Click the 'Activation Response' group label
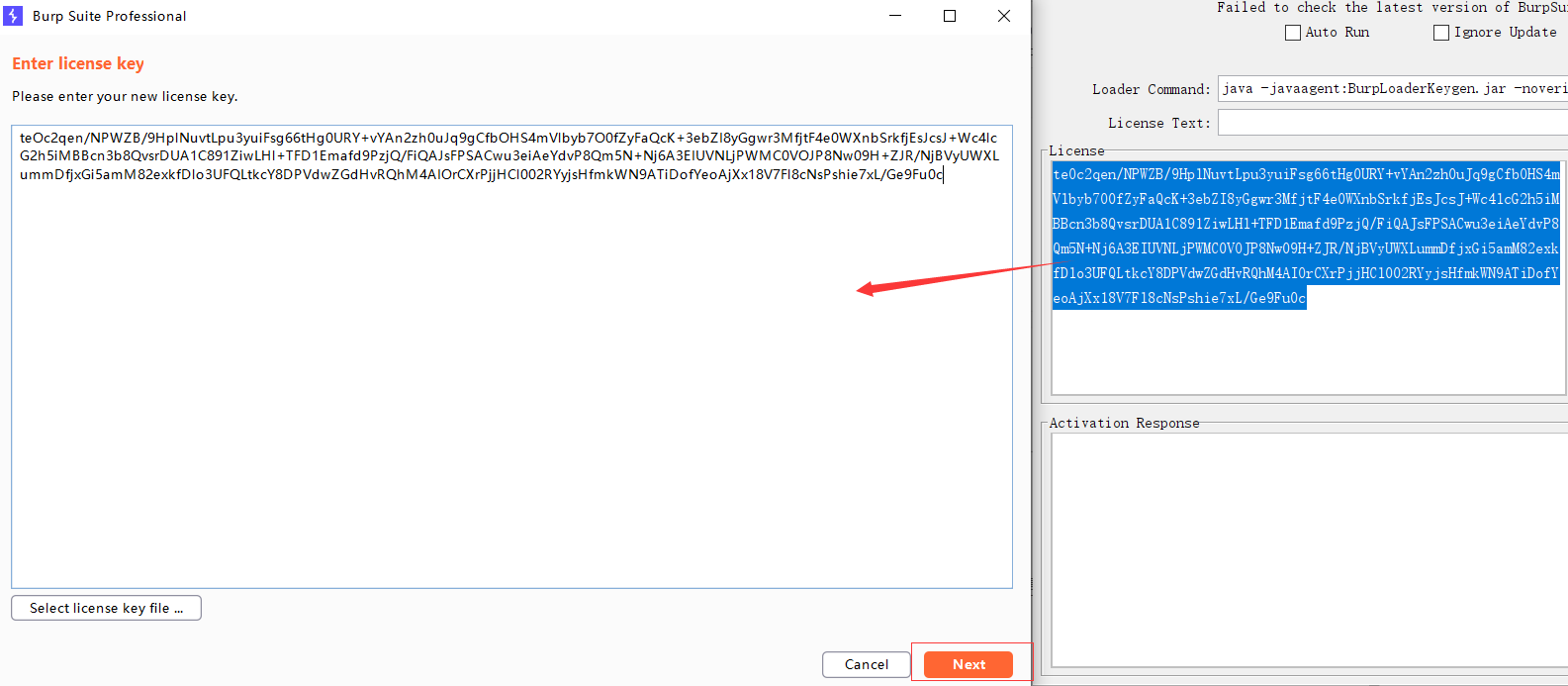 tap(1124, 423)
